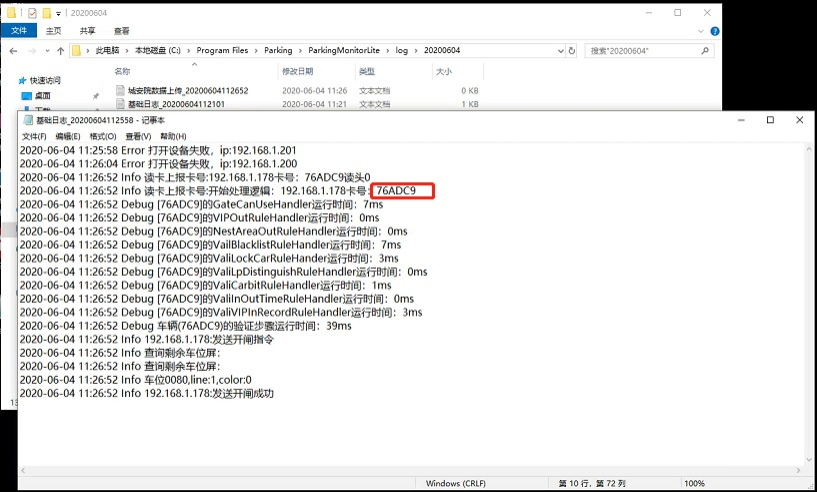Go forward in Explorer navigation
Viewport: 817px width, 492px height.
click(x=32, y=51)
